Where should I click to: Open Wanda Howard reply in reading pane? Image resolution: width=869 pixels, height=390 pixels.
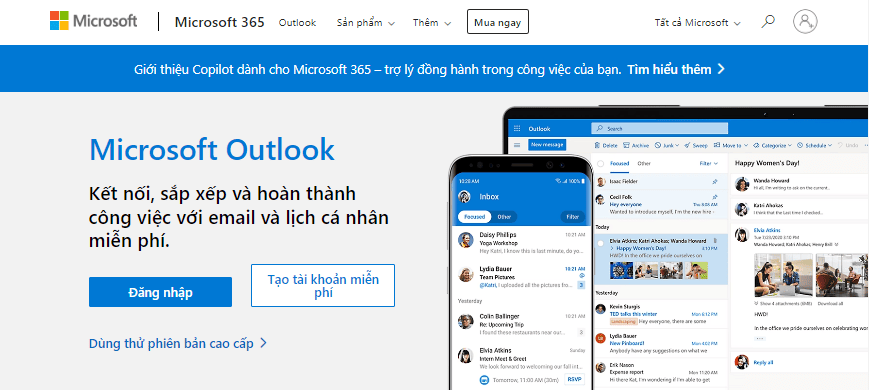pyautogui.click(x=798, y=184)
